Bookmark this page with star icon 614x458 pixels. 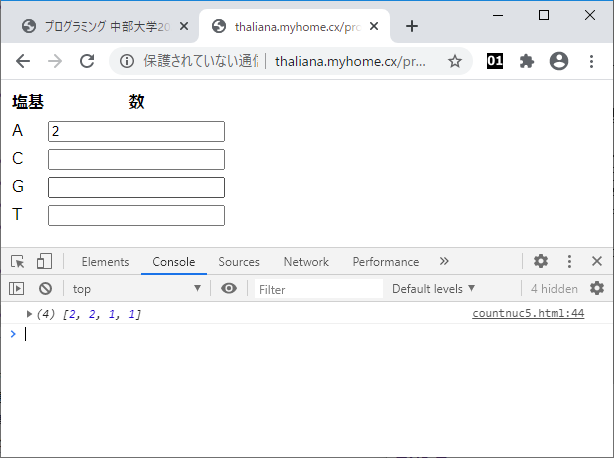pos(455,61)
